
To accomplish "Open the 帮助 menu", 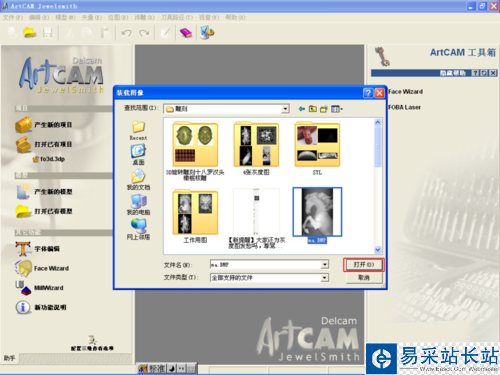I will [x=235, y=17].
